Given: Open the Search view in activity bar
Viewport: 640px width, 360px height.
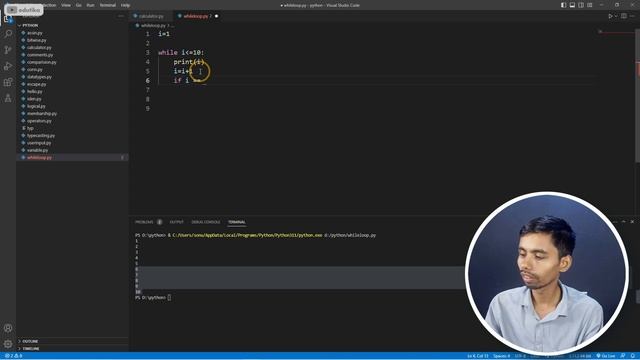Looking at the screenshot, I should [x=8, y=34].
